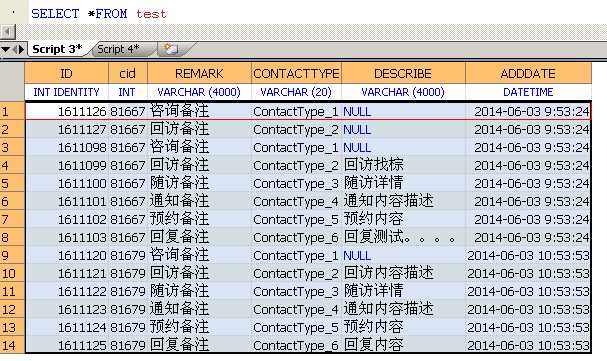Click the SELECT keyword in editor

(55, 14)
